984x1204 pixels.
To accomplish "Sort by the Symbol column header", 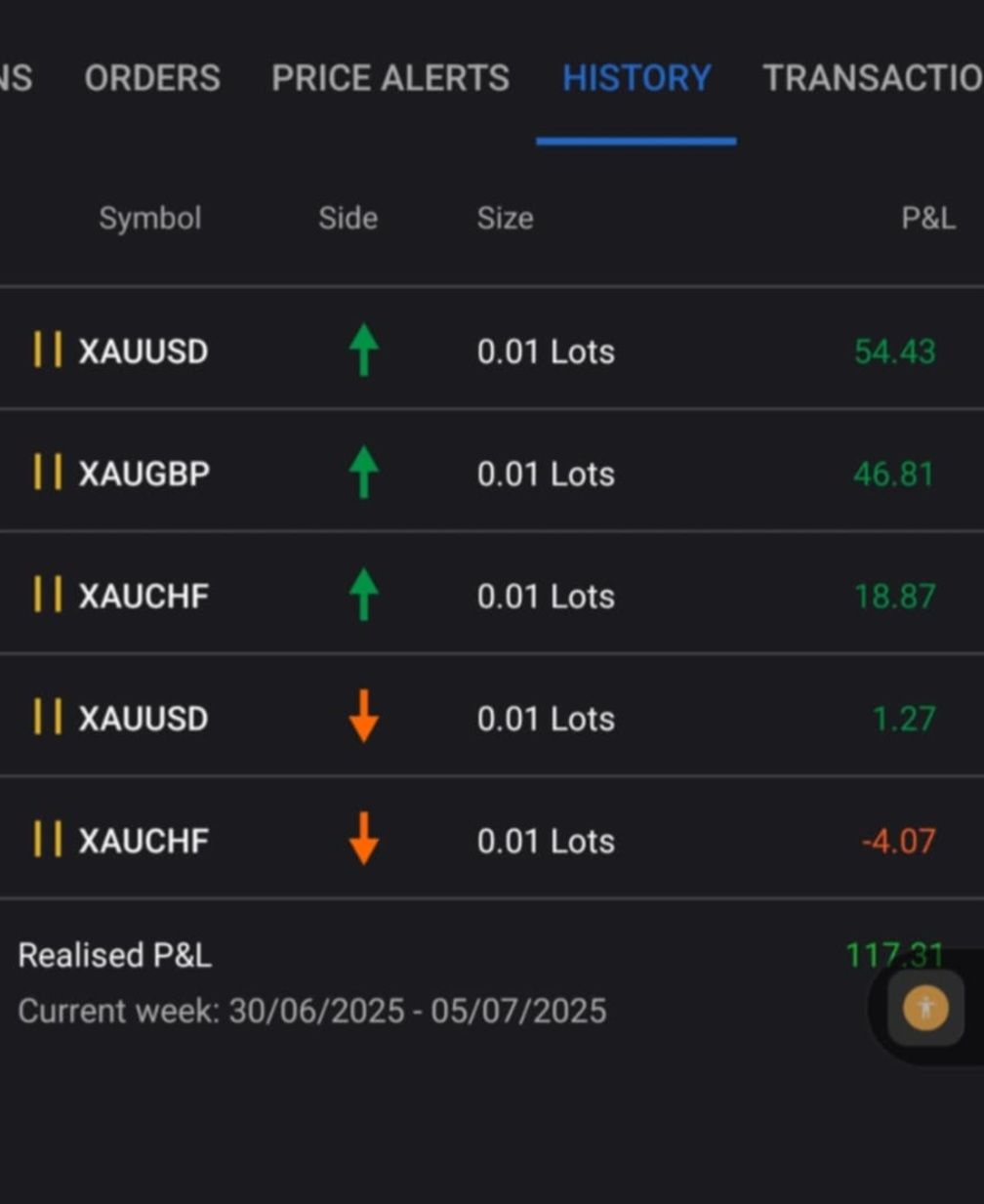I will click(x=150, y=218).
